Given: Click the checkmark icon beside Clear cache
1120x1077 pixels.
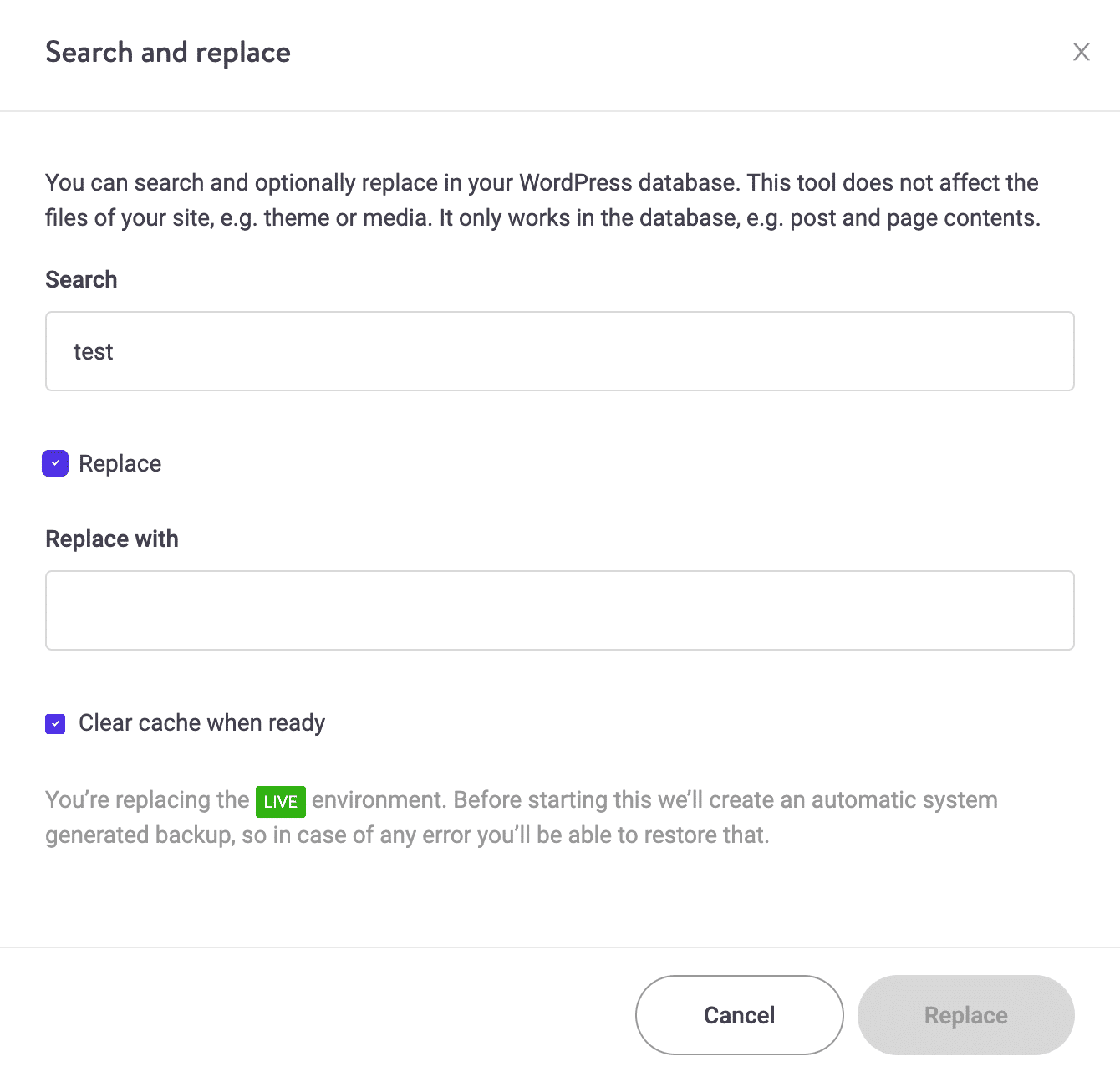Looking at the screenshot, I should [54, 723].
